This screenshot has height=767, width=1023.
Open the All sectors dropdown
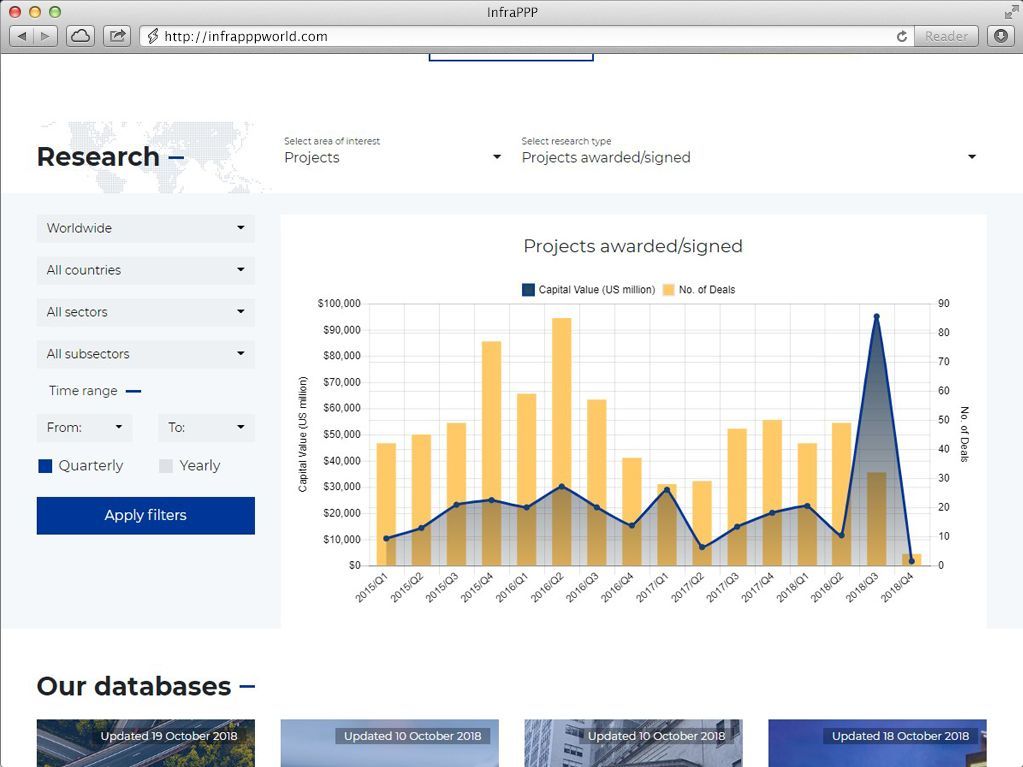(146, 312)
